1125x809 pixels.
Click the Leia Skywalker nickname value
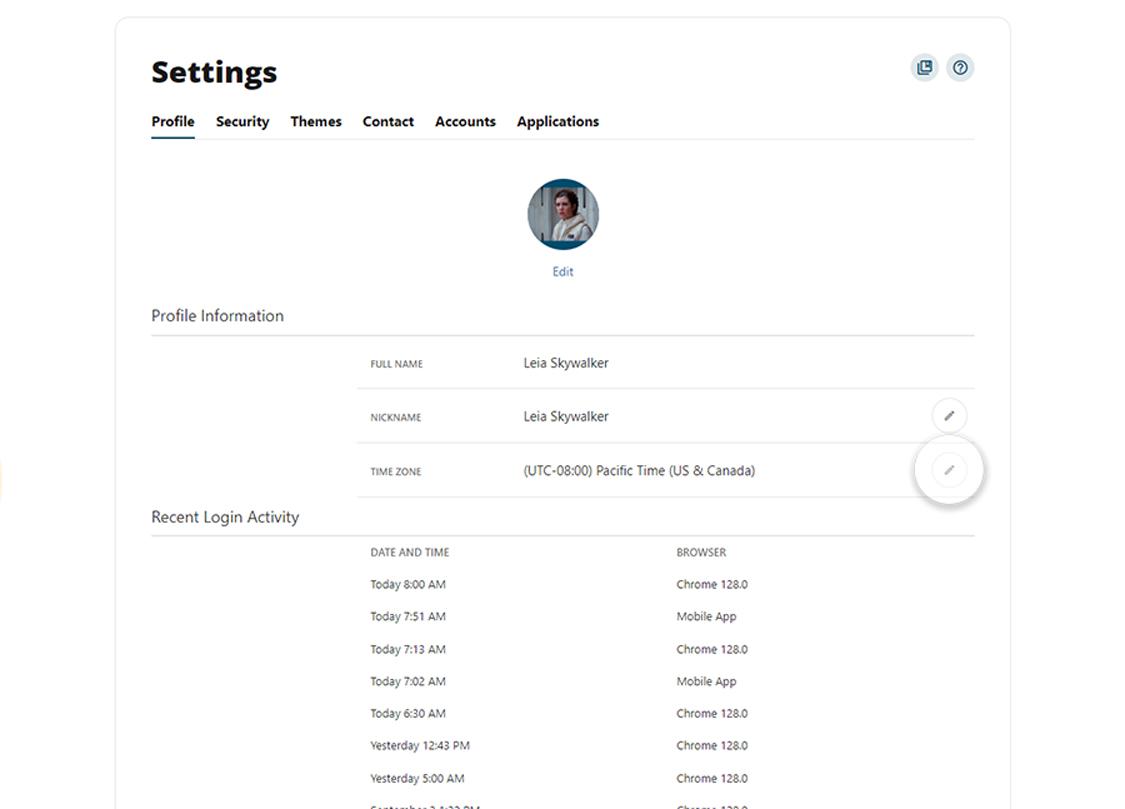pos(566,417)
